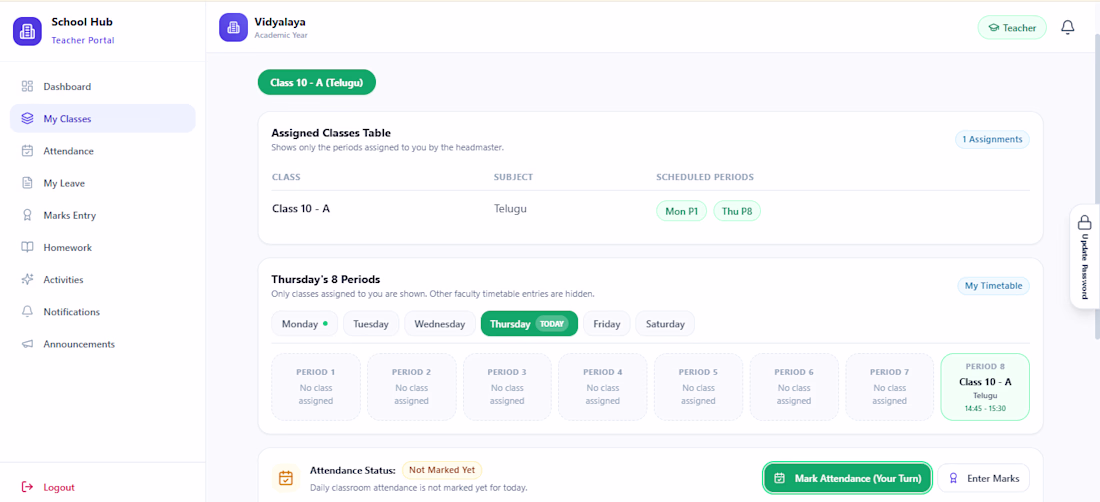The width and height of the screenshot is (1100, 502).
Task: Open the Homework section
Action: click(x=102, y=247)
